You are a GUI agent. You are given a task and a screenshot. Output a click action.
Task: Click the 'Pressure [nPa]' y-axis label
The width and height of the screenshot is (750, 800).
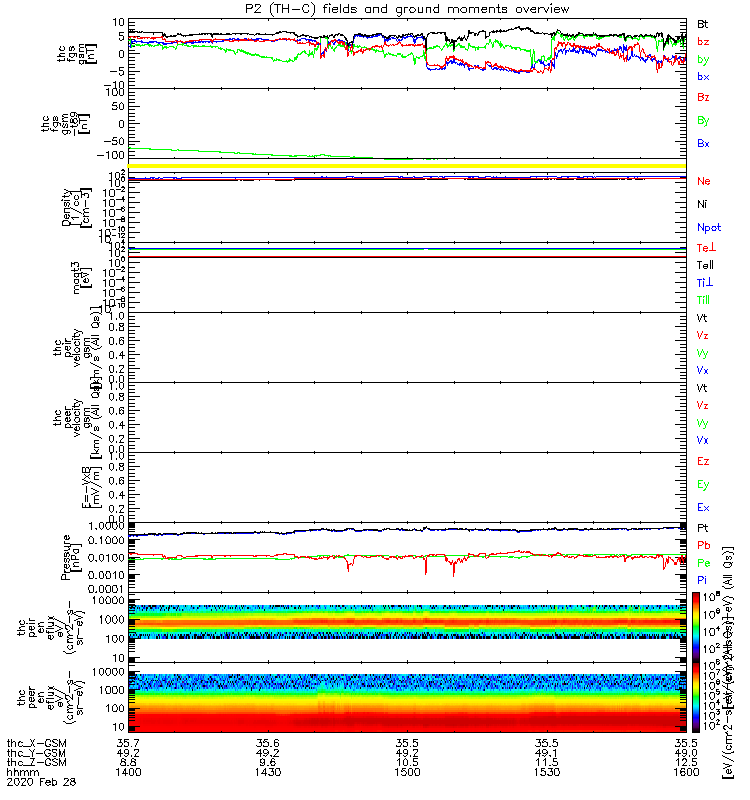[70, 557]
